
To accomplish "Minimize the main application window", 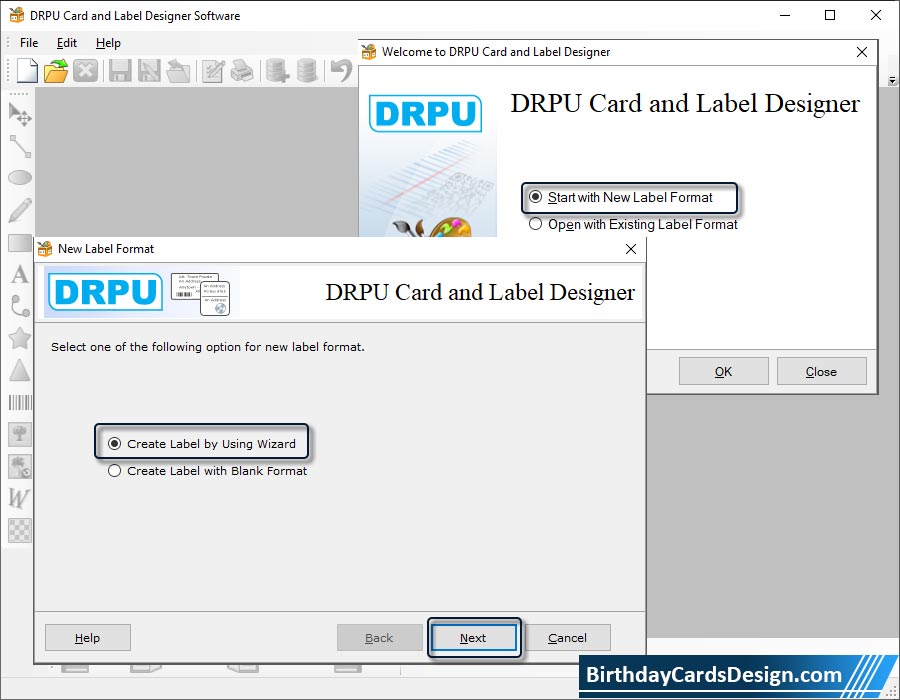I will click(x=785, y=15).
